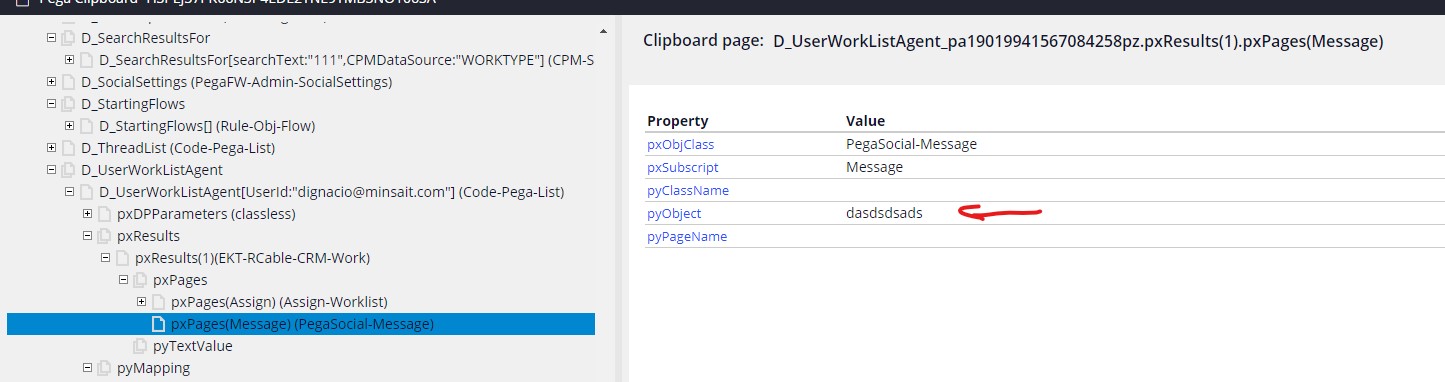Open the pyClassName property link
Image resolution: width=1445 pixels, height=382 pixels.
[688, 190]
